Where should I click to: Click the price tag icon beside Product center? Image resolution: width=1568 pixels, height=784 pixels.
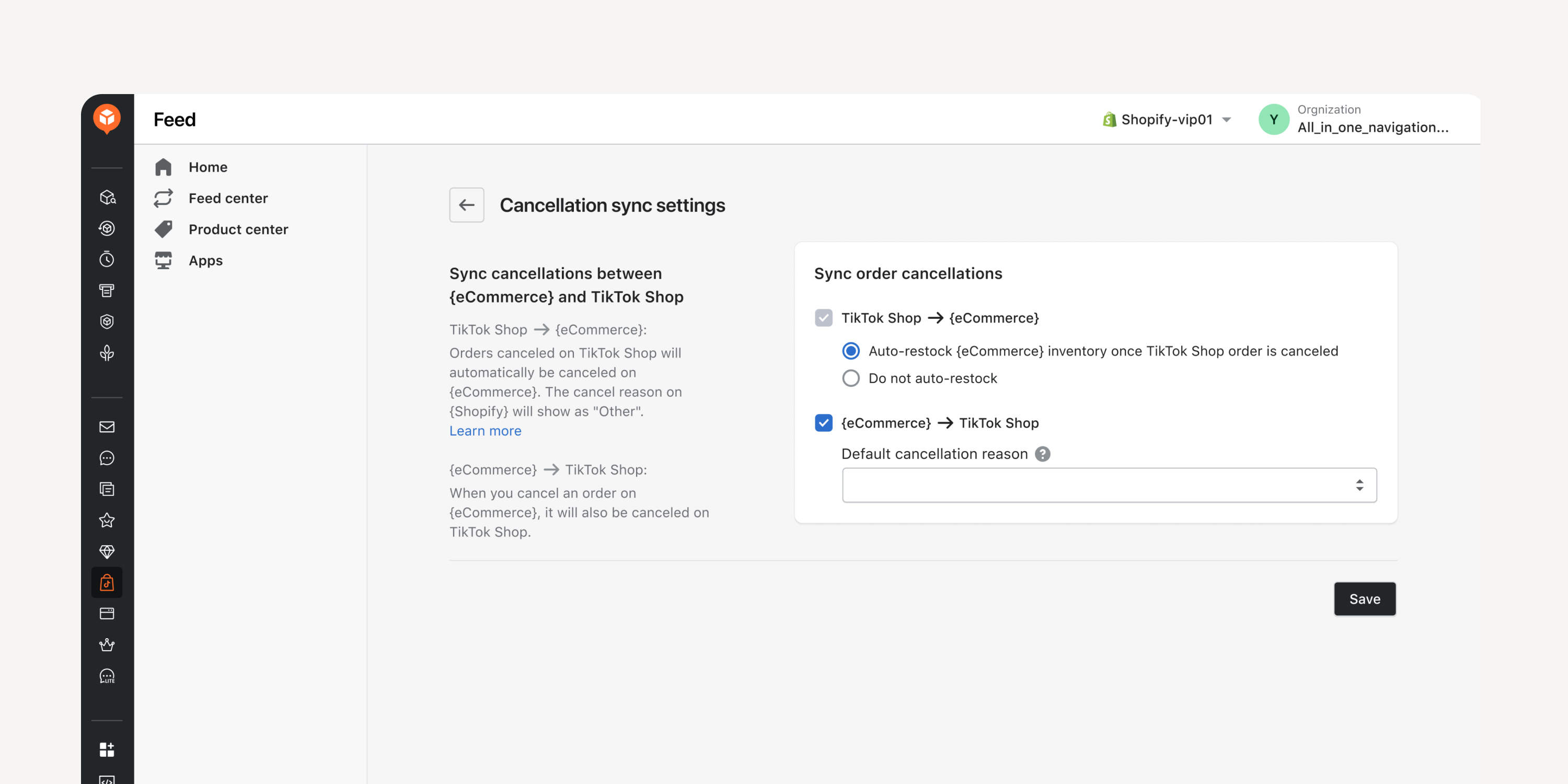tap(163, 229)
